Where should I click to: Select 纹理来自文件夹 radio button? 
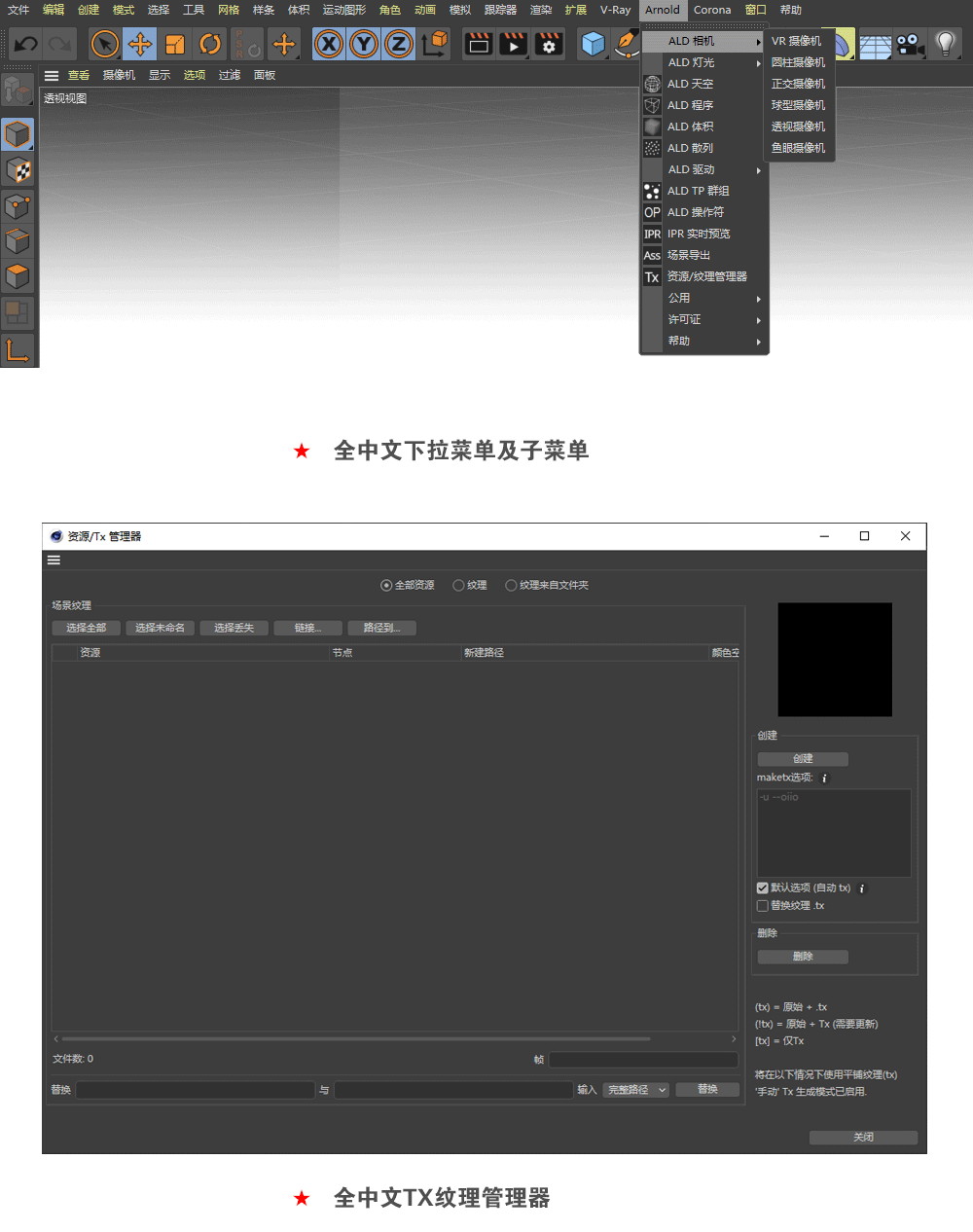(511, 585)
